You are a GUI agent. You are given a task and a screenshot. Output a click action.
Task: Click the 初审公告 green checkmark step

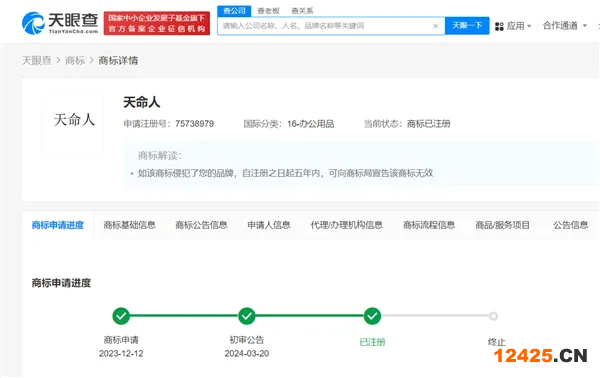247,316
